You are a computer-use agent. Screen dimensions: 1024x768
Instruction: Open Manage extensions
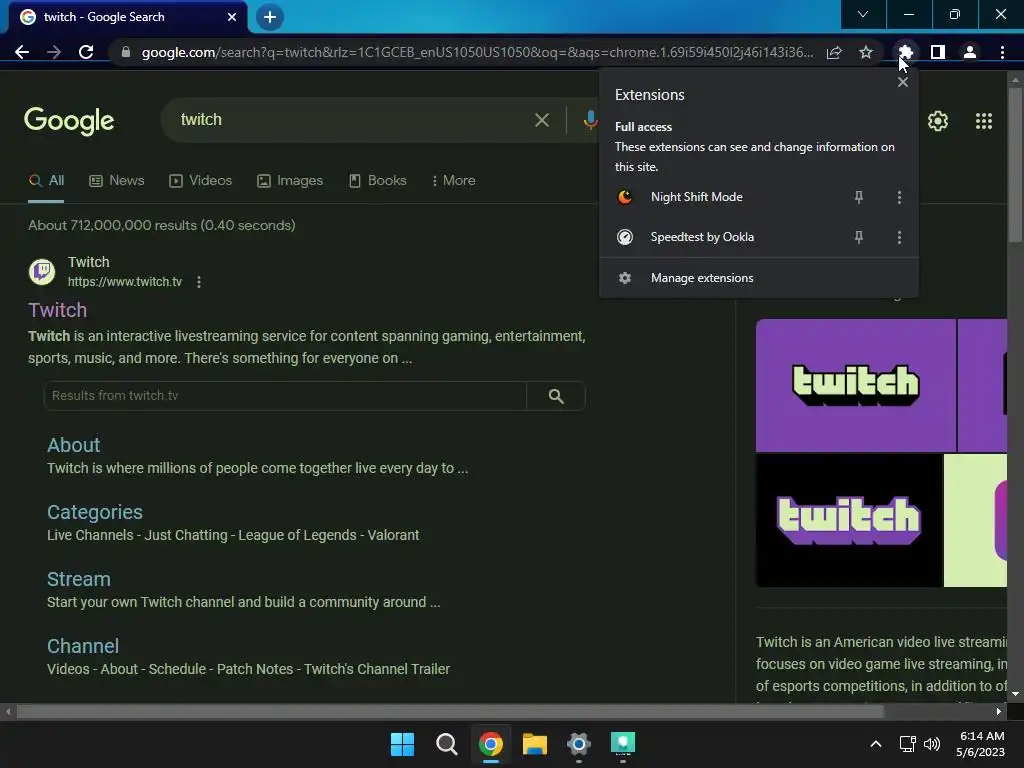pyautogui.click(x=758, y=278)
